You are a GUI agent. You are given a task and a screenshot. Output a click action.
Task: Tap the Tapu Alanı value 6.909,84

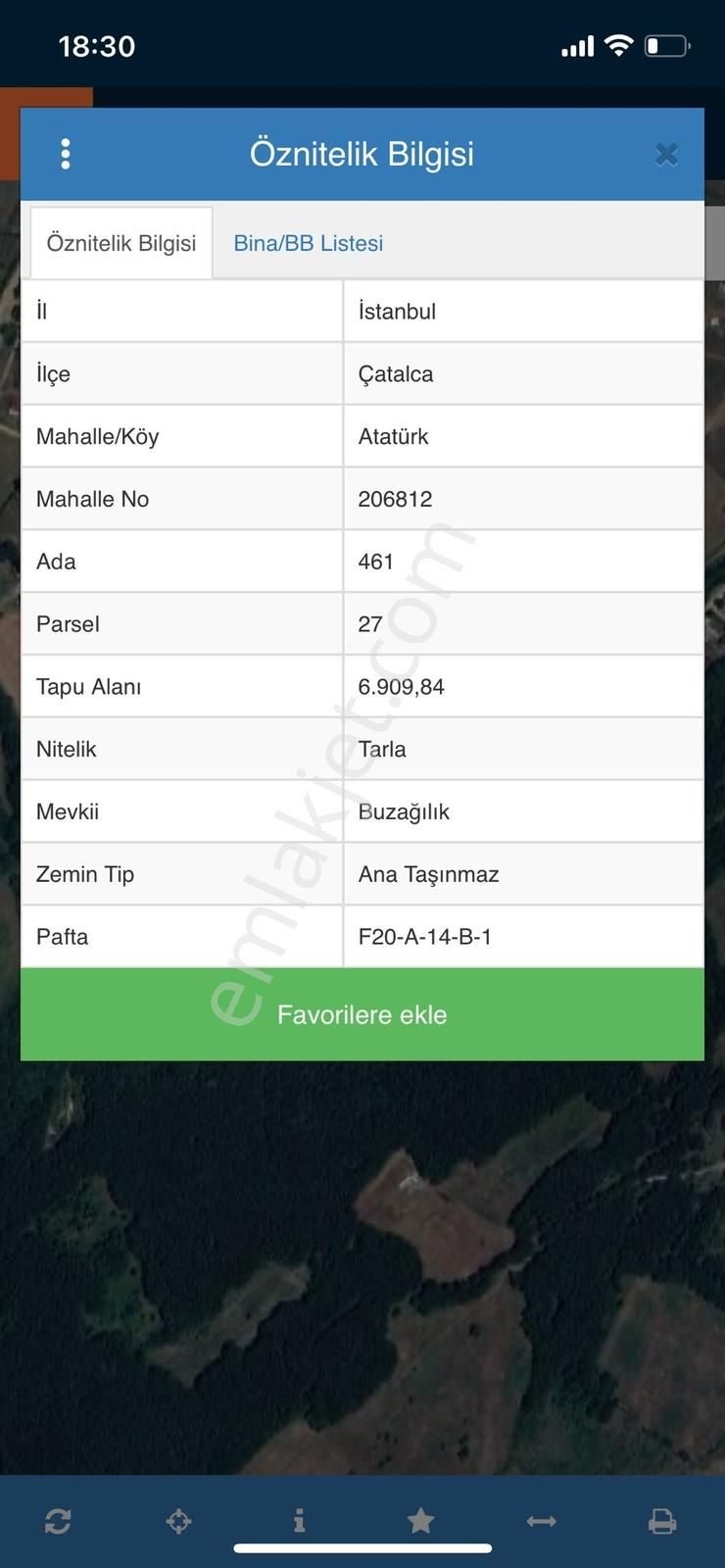coord(401,687)
